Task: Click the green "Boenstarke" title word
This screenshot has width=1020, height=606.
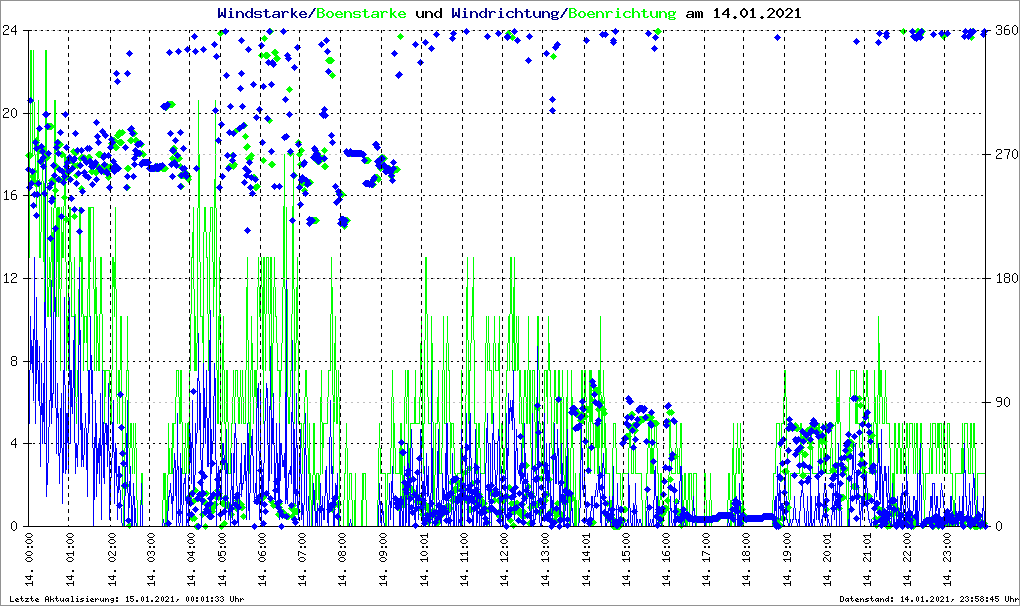Action: coord(361,13)
